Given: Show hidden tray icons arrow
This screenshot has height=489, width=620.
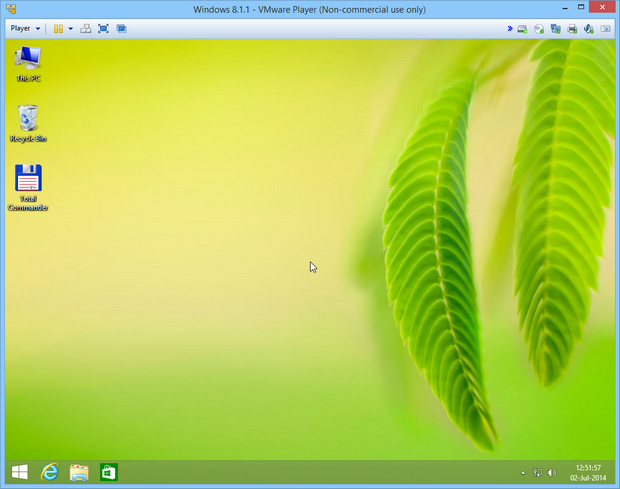Looking at the screenshot, I should [523, 473].
